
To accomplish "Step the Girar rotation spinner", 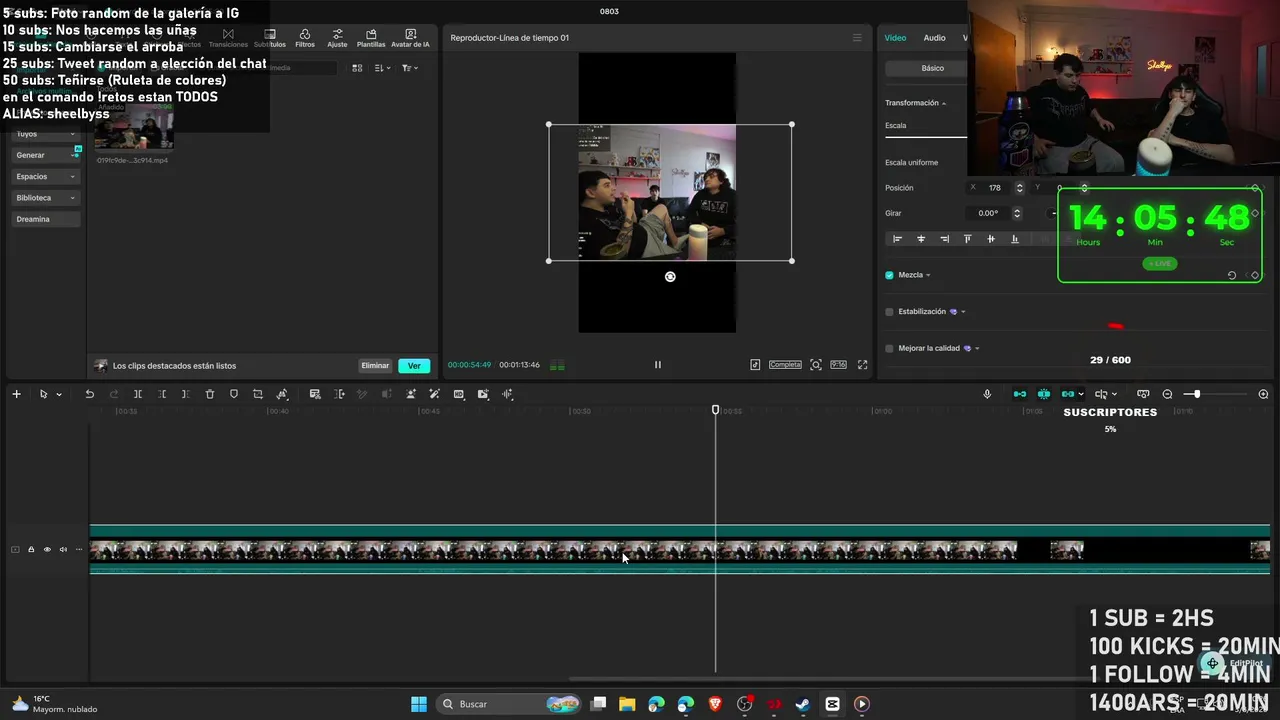I will tap(1017, 213).
